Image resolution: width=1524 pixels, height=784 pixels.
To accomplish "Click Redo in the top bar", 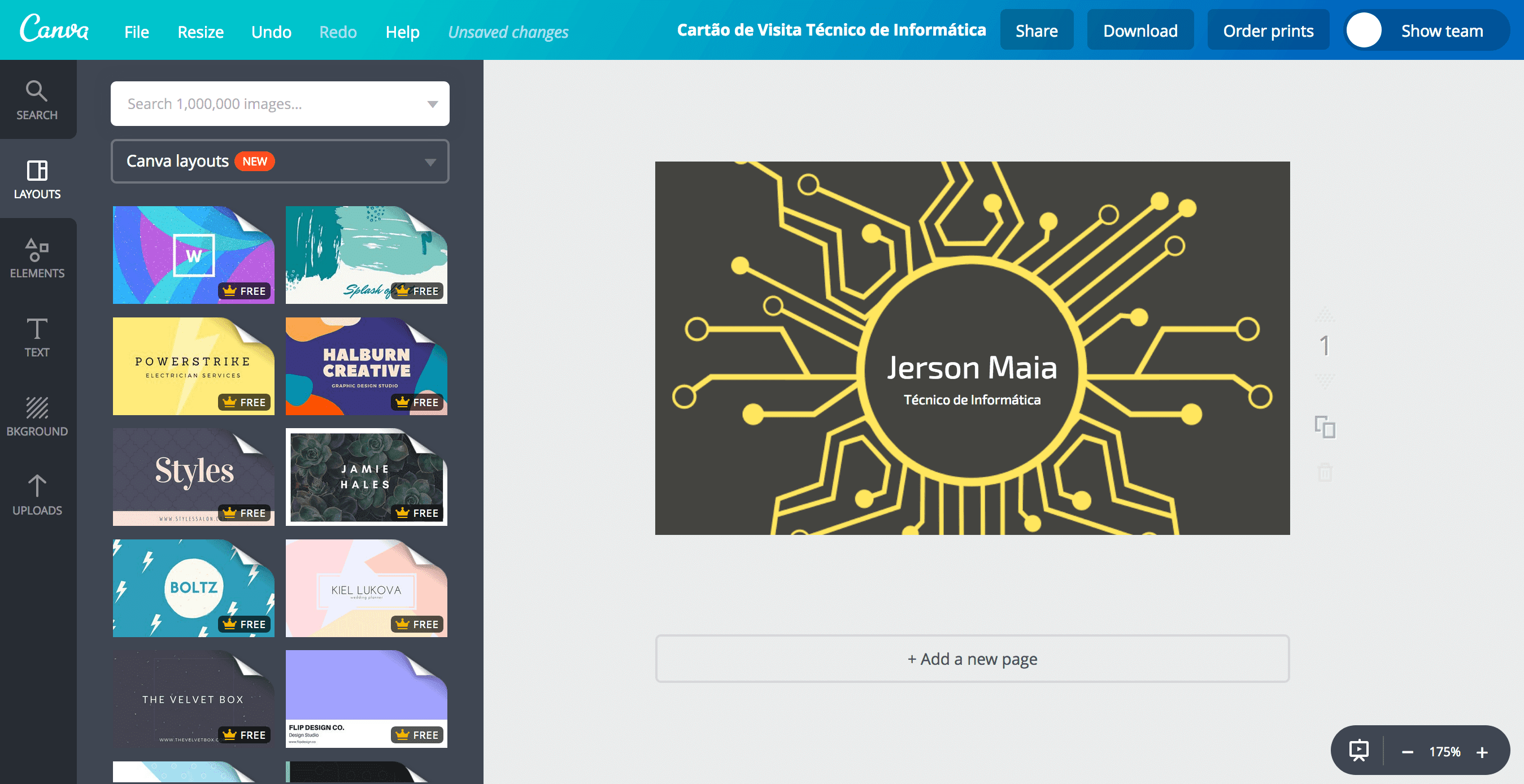I will pyautogui.click(x=338, y=32).
